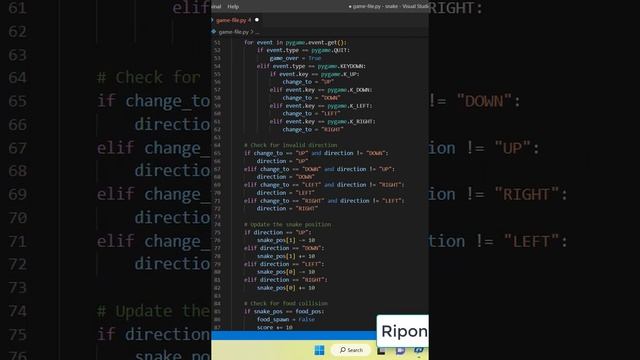Click the blue VS Code status bar
The height and width of the screenshot is (360, 640).
click(x=293, y=335)
